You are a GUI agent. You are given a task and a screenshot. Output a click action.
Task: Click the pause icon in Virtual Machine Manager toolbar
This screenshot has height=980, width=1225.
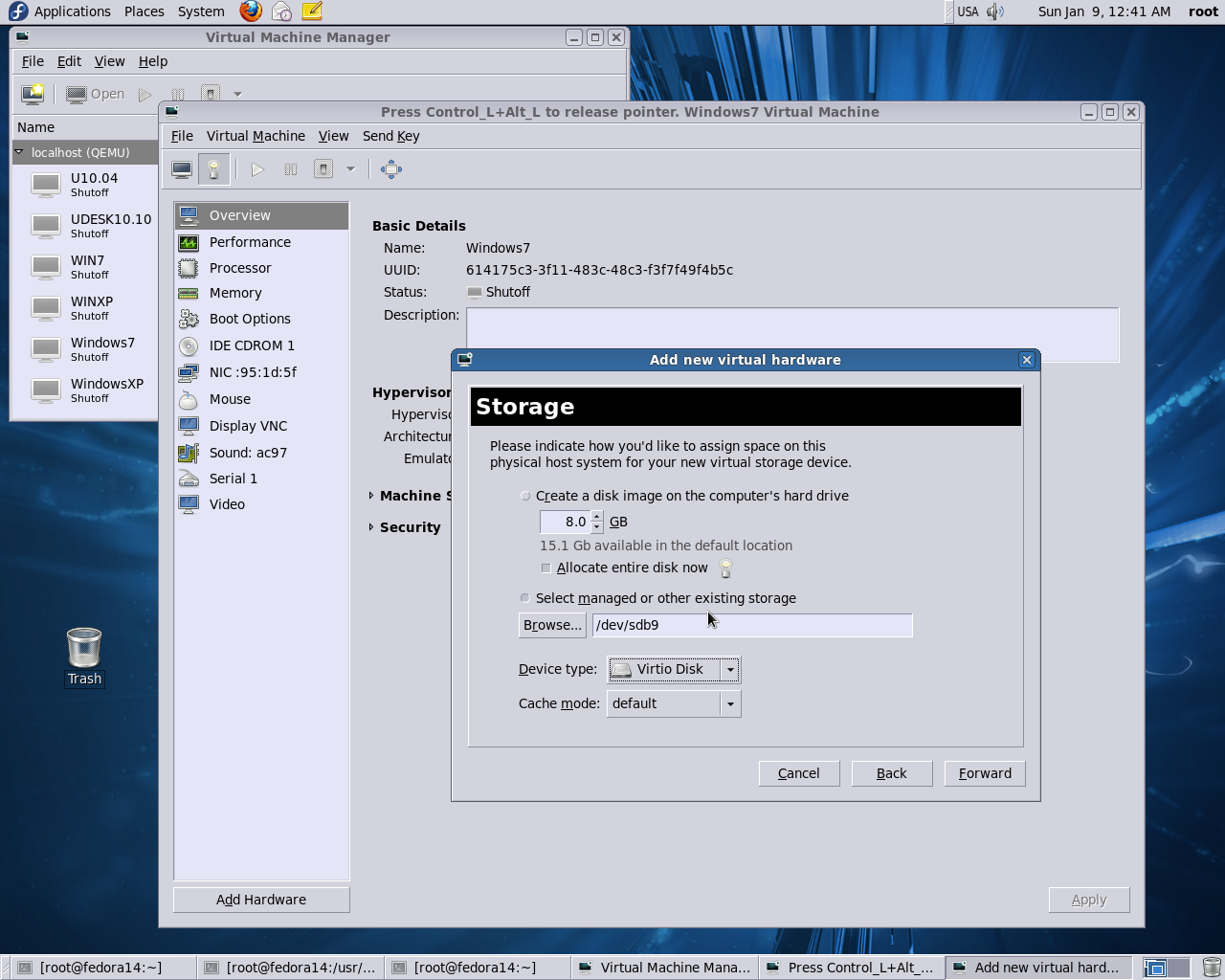[177, 94]
